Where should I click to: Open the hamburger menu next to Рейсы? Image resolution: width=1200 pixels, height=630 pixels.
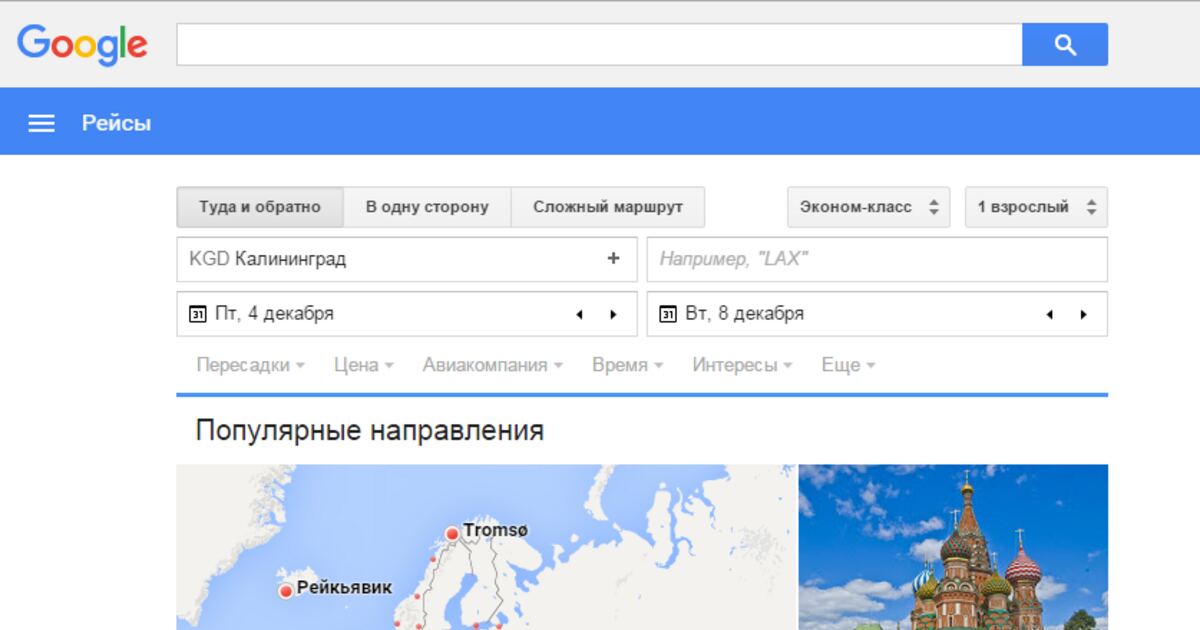click(41, 123)
